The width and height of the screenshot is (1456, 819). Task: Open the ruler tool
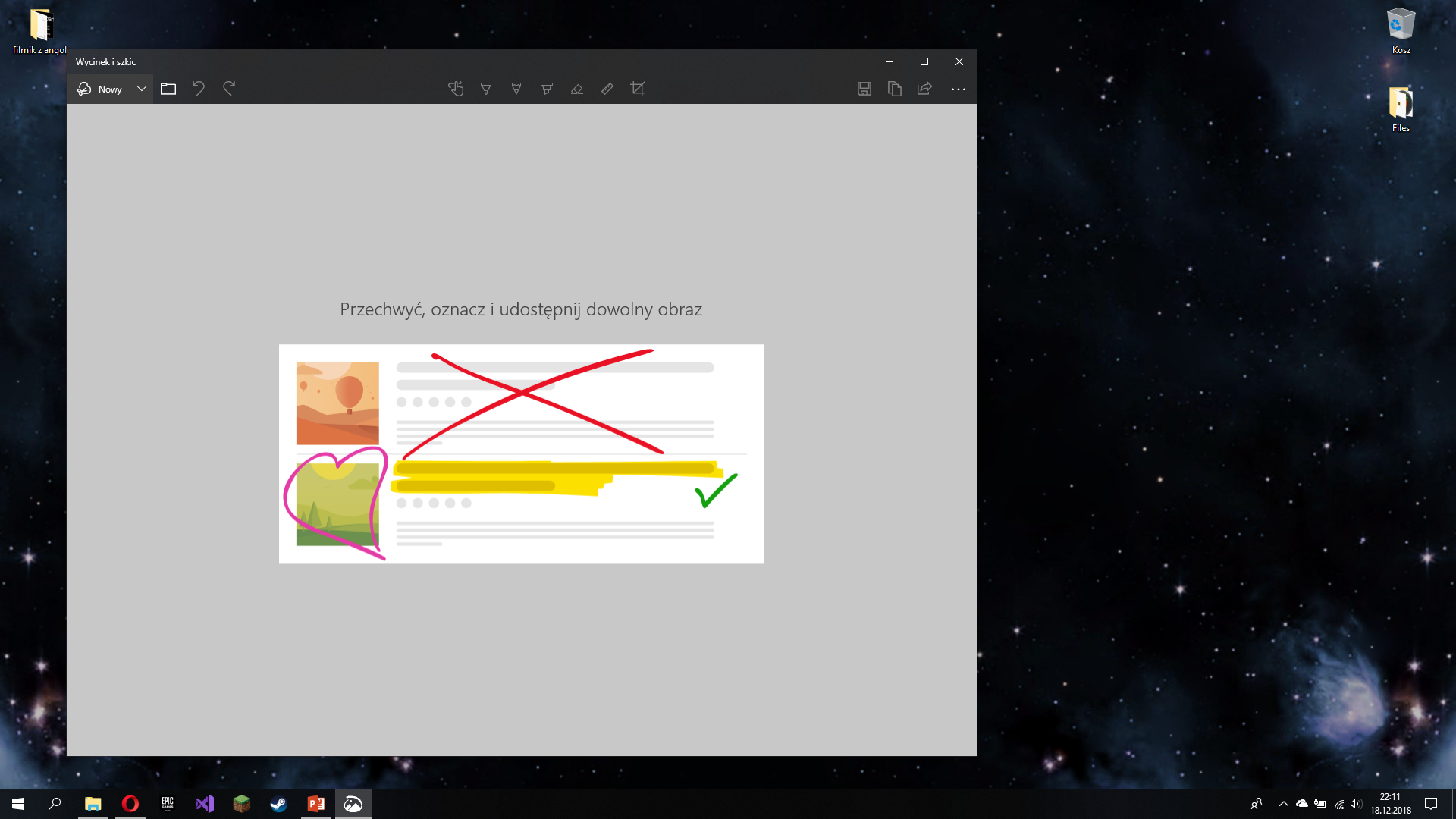pos(607,89)
